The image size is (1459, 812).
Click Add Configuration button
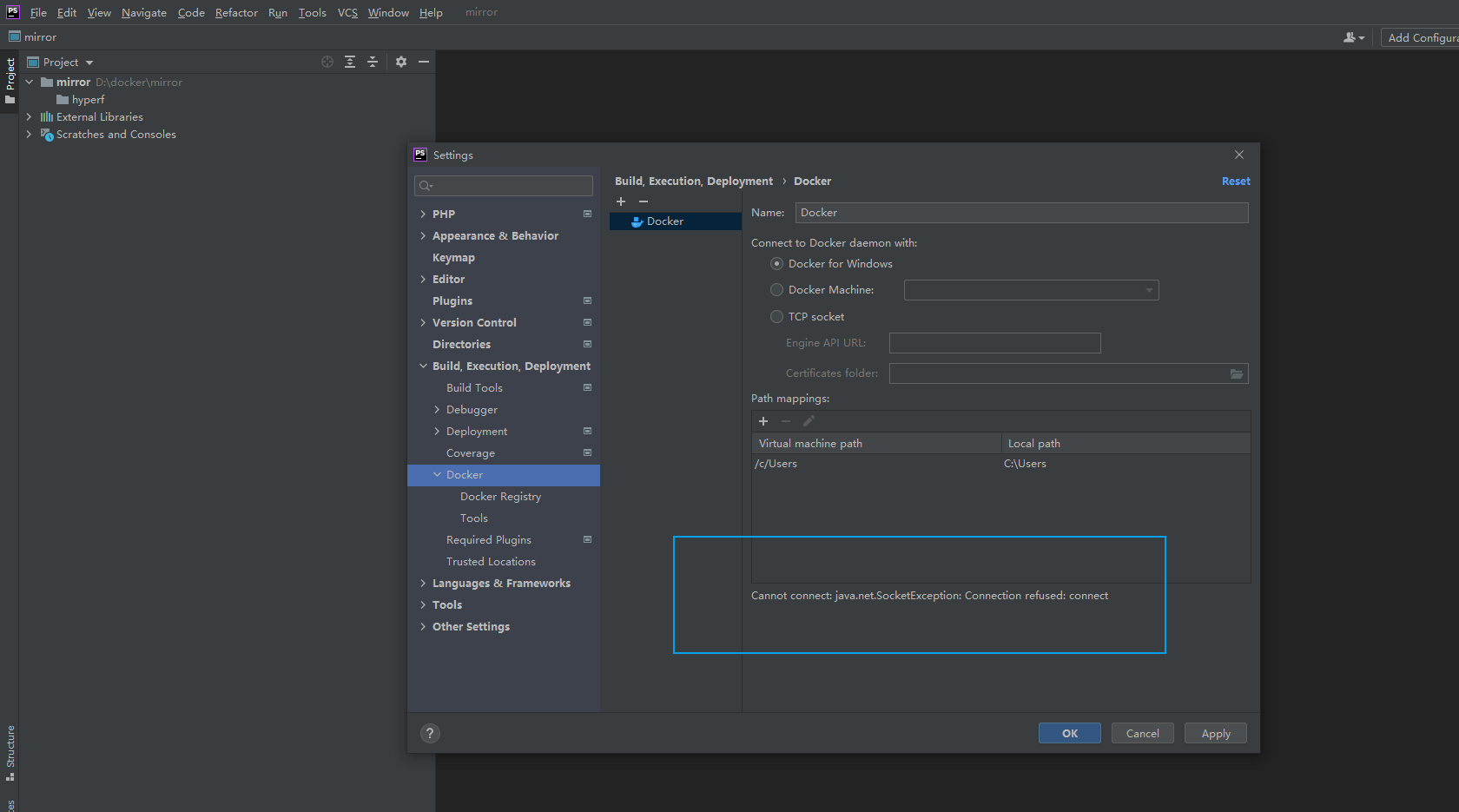[x=1421, y=37]
